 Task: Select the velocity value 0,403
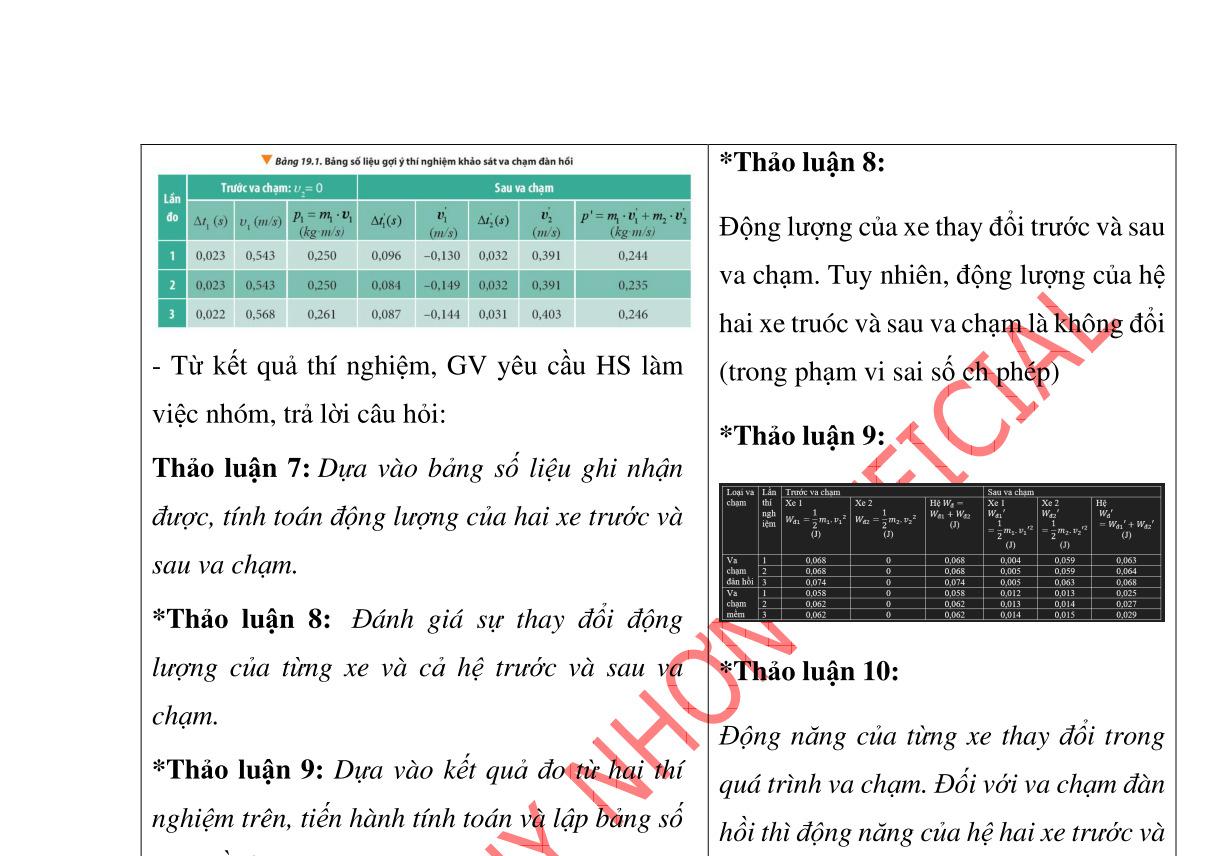point(546,314)
